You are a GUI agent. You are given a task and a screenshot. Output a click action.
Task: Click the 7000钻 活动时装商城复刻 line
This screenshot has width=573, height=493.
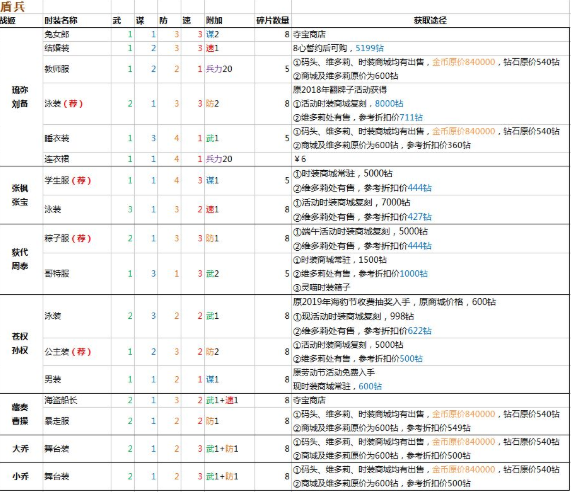click(352, 202)
